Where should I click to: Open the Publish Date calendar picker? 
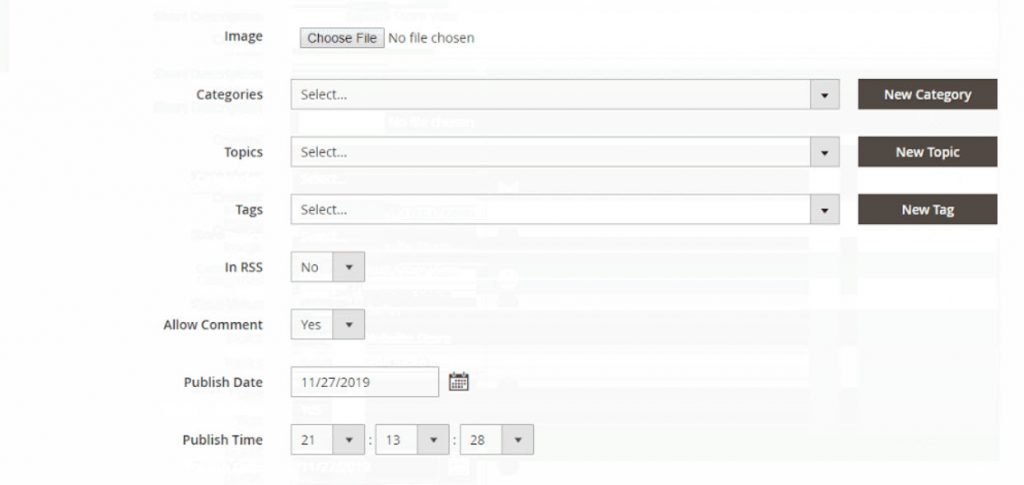tap(458, 382)
